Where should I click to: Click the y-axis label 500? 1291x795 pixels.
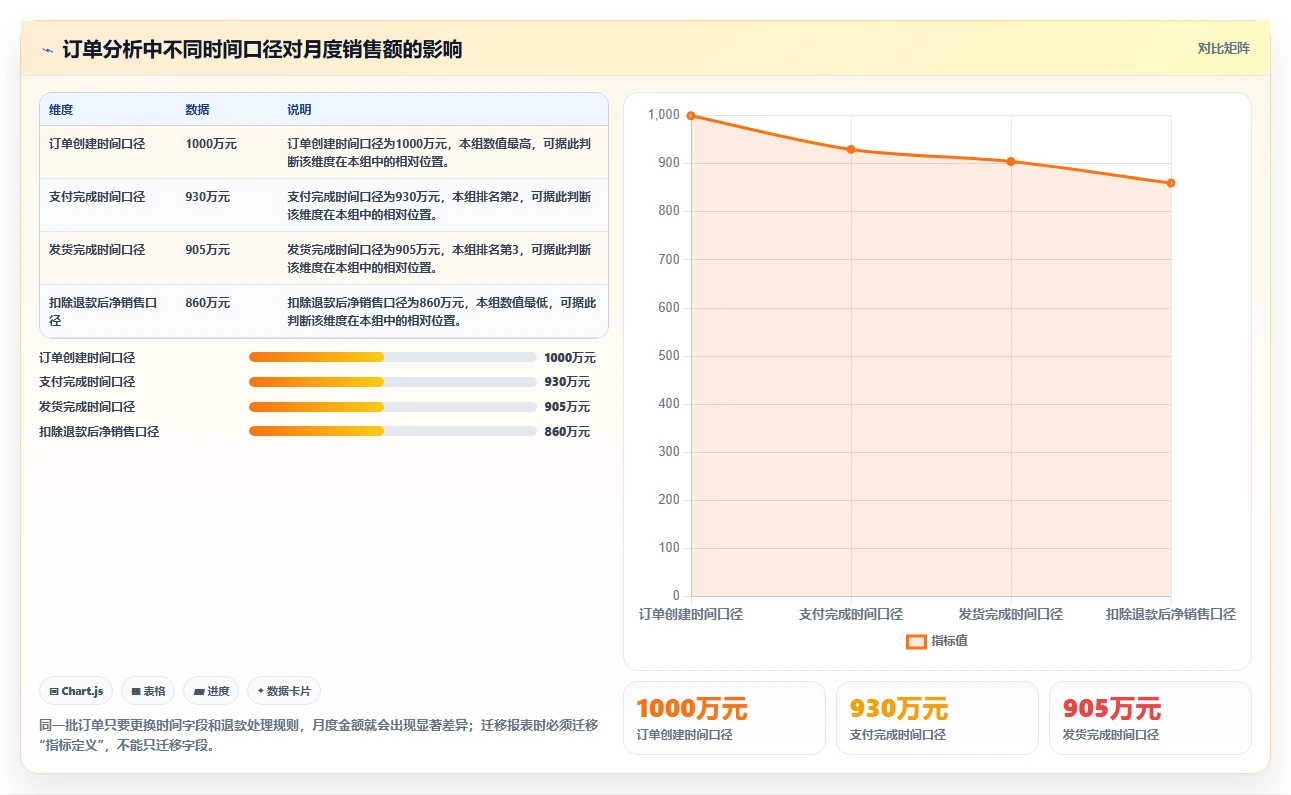[667, 356]
